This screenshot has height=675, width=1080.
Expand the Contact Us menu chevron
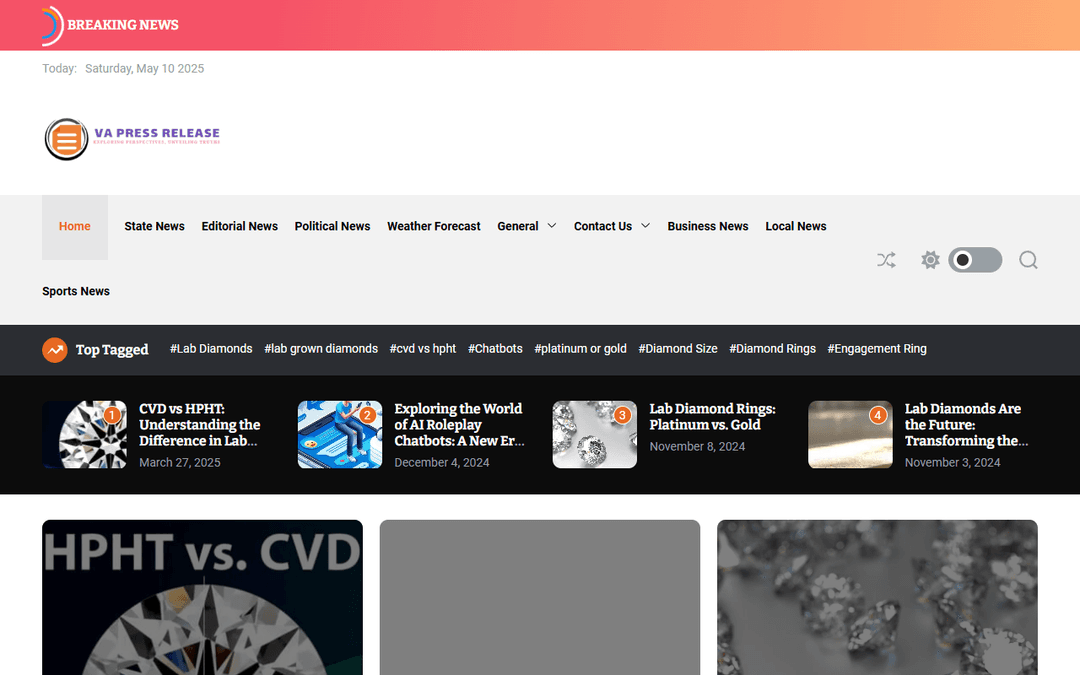pos(645,225)
